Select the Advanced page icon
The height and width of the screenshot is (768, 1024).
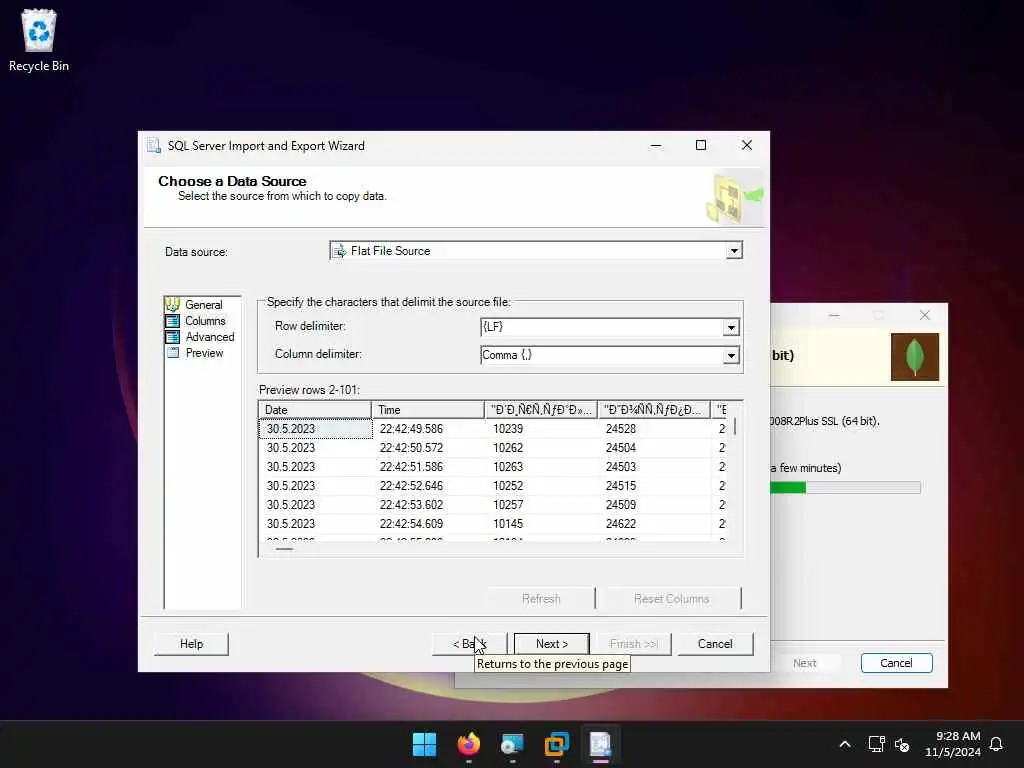[x=172, y=337]
